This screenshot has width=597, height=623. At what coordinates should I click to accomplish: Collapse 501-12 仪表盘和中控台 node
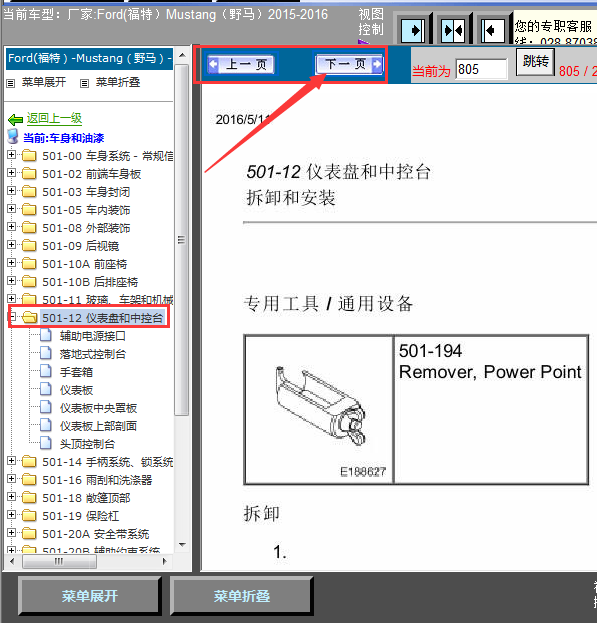(x=12, y=317)
